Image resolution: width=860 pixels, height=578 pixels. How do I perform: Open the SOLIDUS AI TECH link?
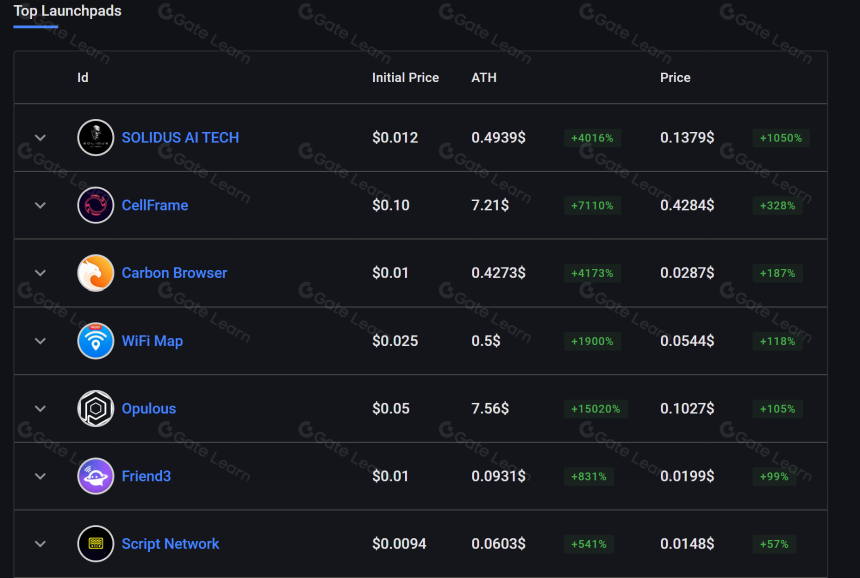click(x=180, y=138)
